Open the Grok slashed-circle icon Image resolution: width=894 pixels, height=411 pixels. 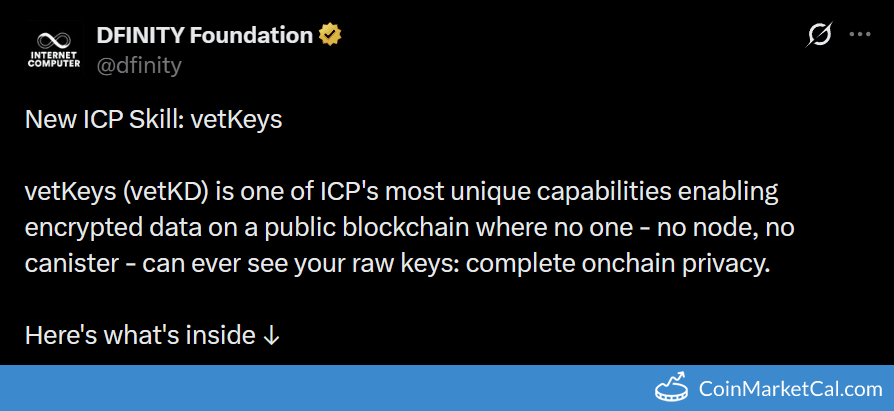click(819, 35)
